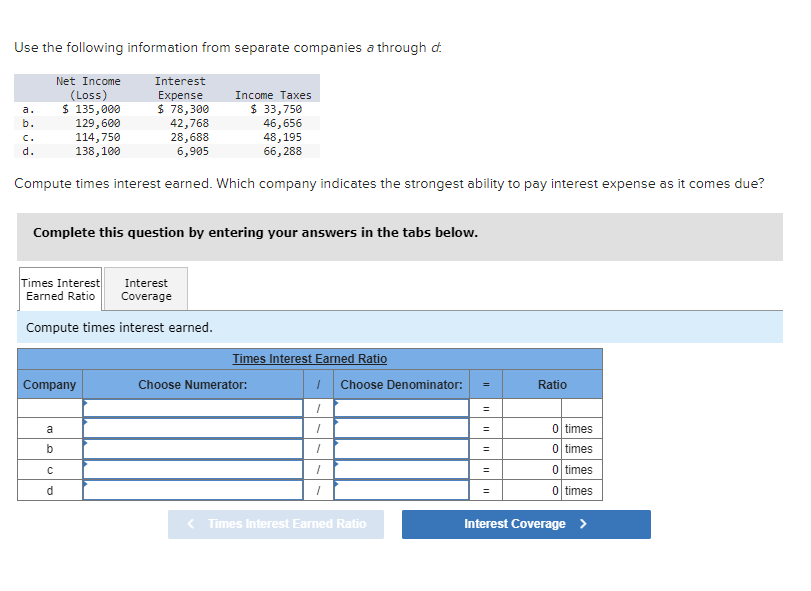
Task: Click income taxes value $ 33,750
Action: coord(276,109)
